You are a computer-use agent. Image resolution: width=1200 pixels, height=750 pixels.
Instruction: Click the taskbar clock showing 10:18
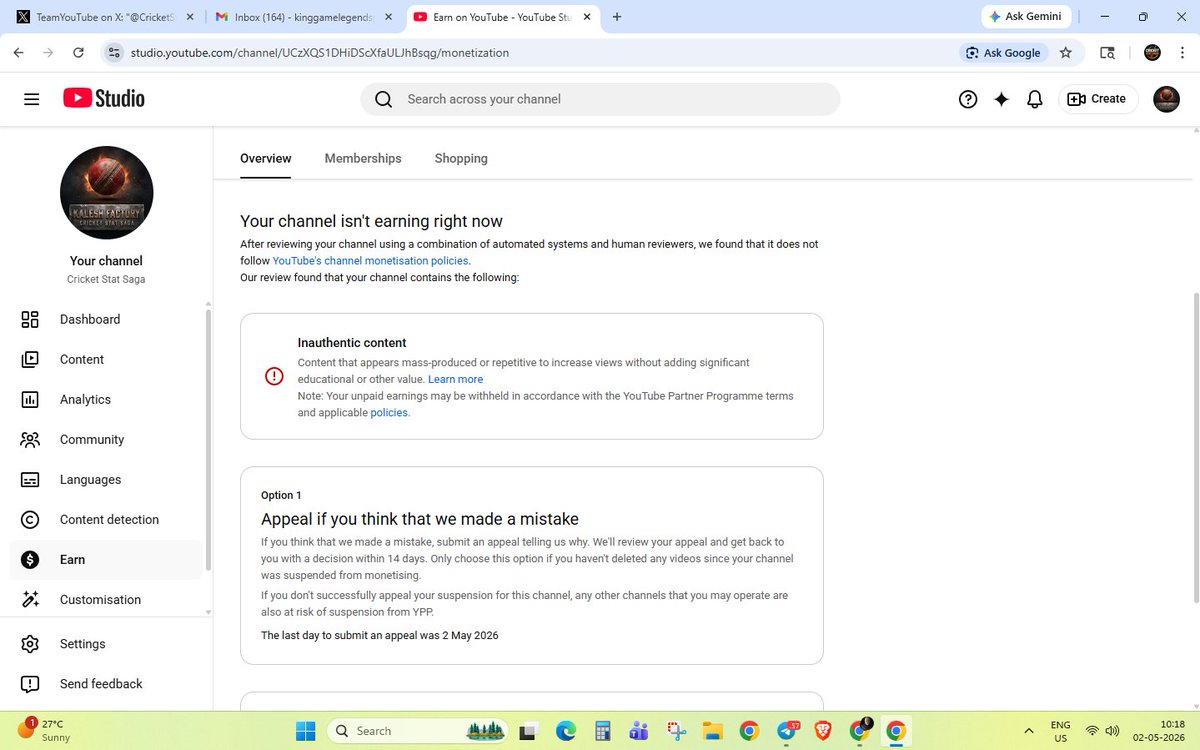coord(1157,731)
